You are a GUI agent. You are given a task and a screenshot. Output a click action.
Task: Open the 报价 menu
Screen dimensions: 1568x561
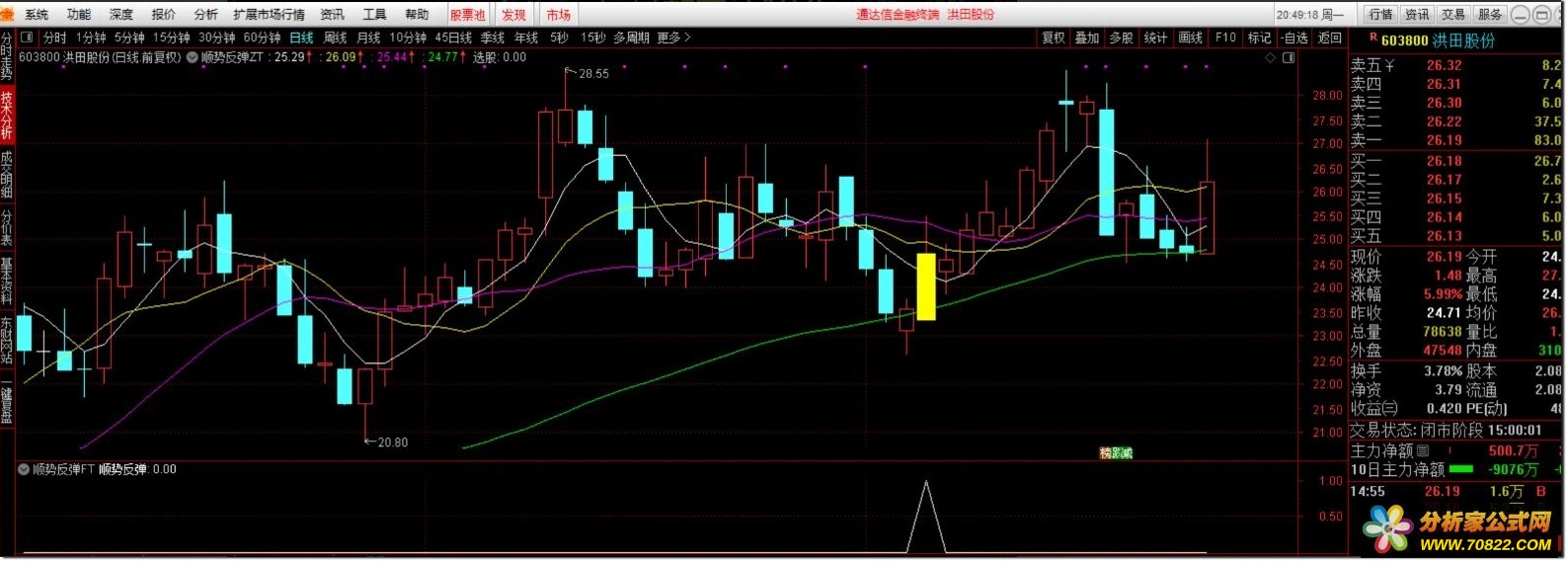coord(164,14)
